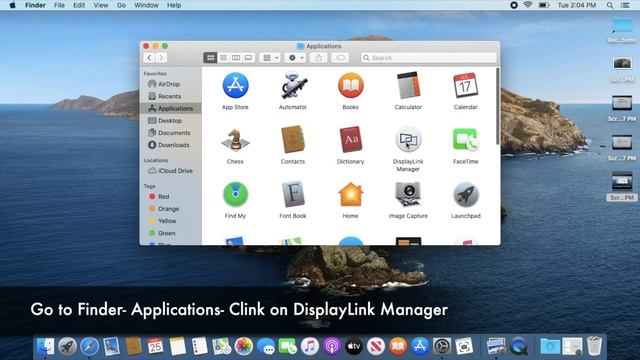Viewport: 640px width, 360px height.
Task: Open Podcasts from the Dock
Action: [332, 347]
